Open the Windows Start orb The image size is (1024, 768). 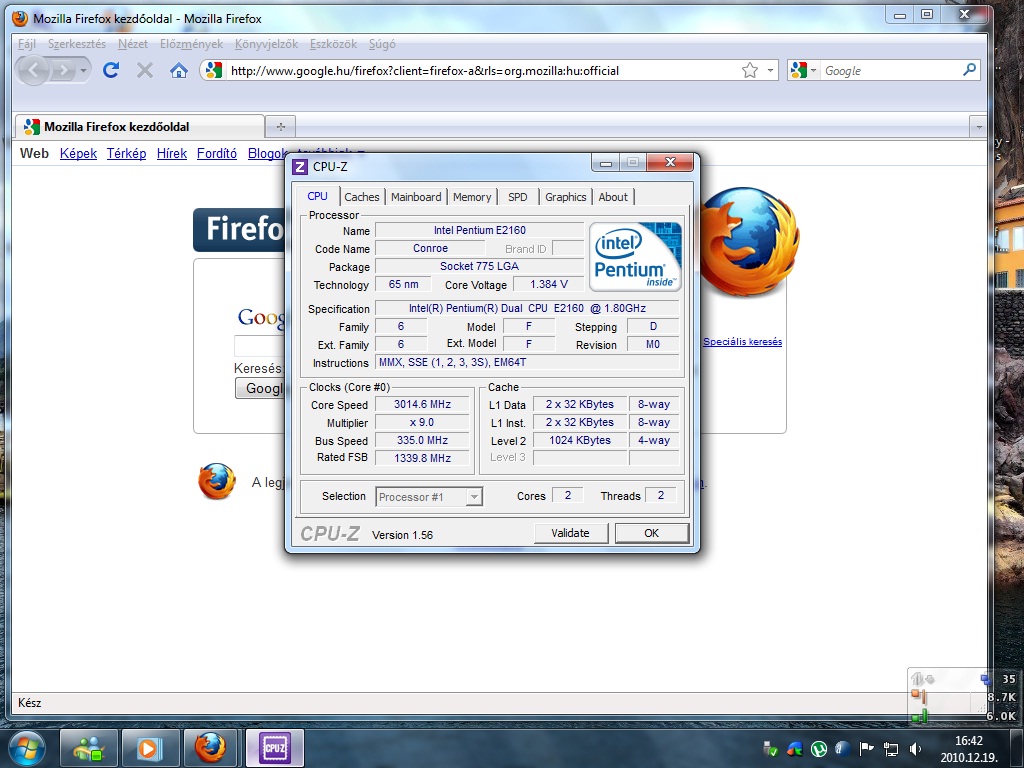(26, 748)
